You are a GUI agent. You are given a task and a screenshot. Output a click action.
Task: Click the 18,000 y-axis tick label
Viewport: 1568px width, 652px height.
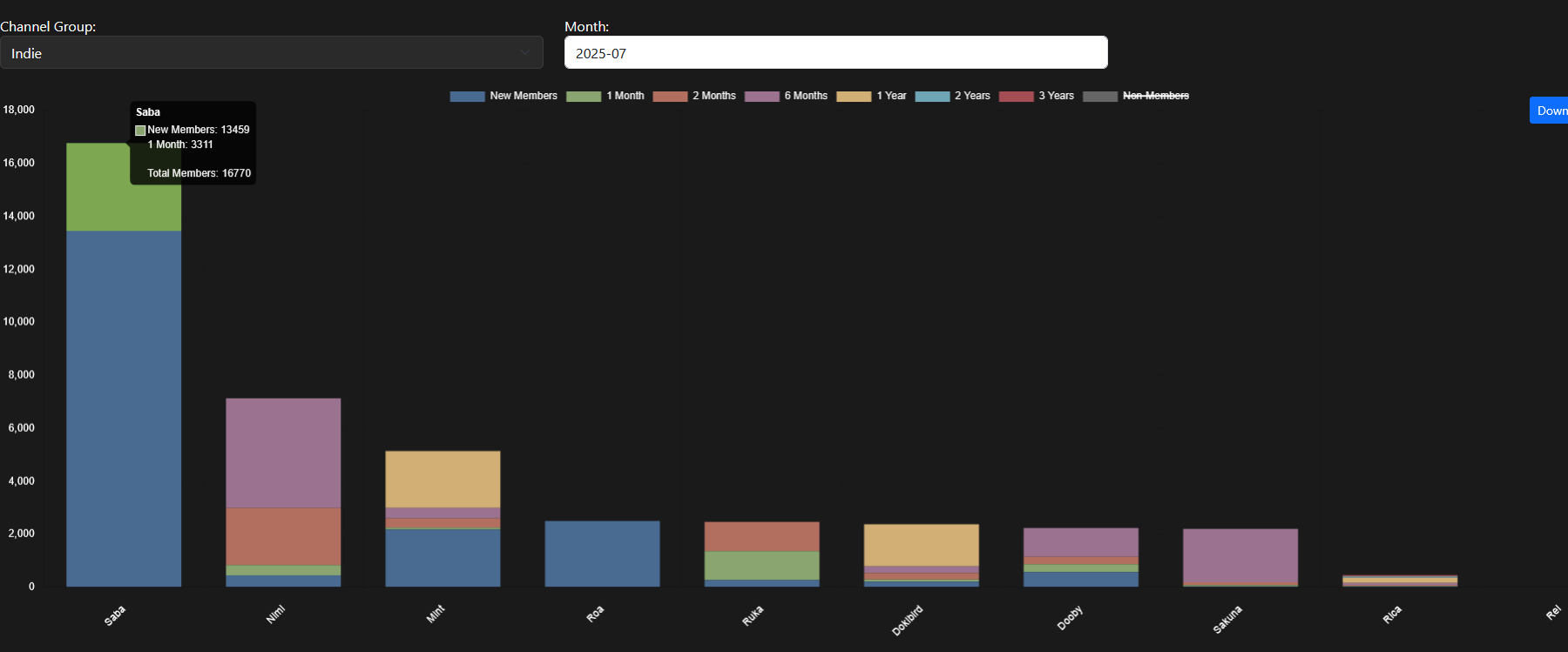click(x=18, y=110)
